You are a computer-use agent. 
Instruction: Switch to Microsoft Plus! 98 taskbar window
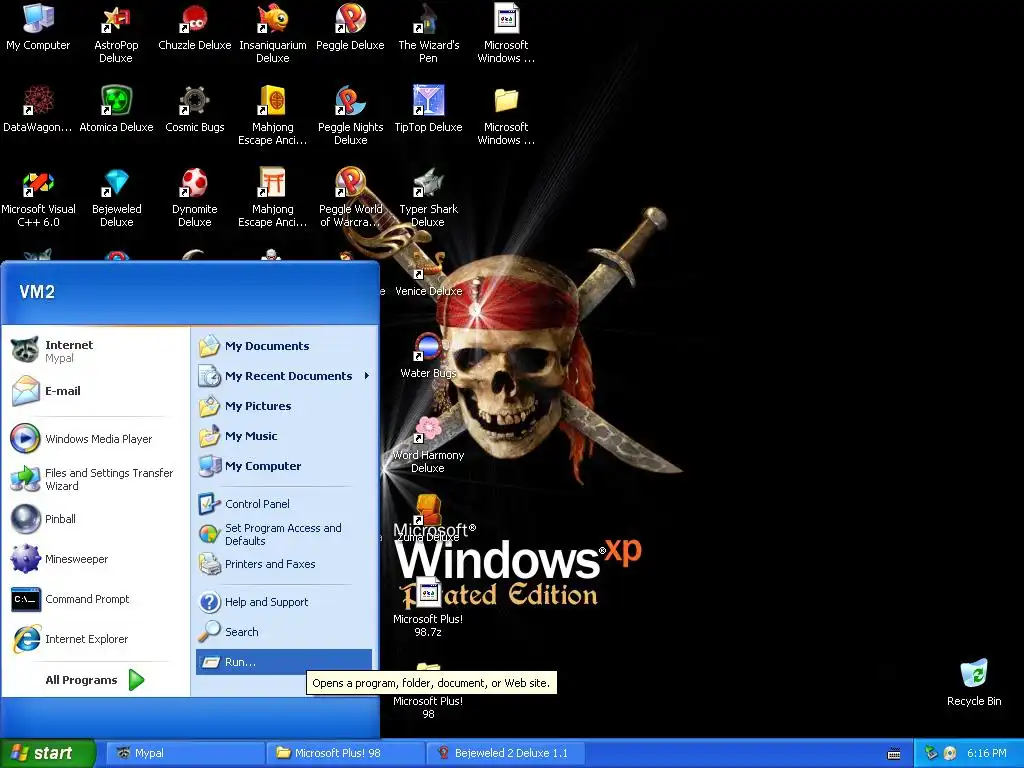[x=345, y=753]
